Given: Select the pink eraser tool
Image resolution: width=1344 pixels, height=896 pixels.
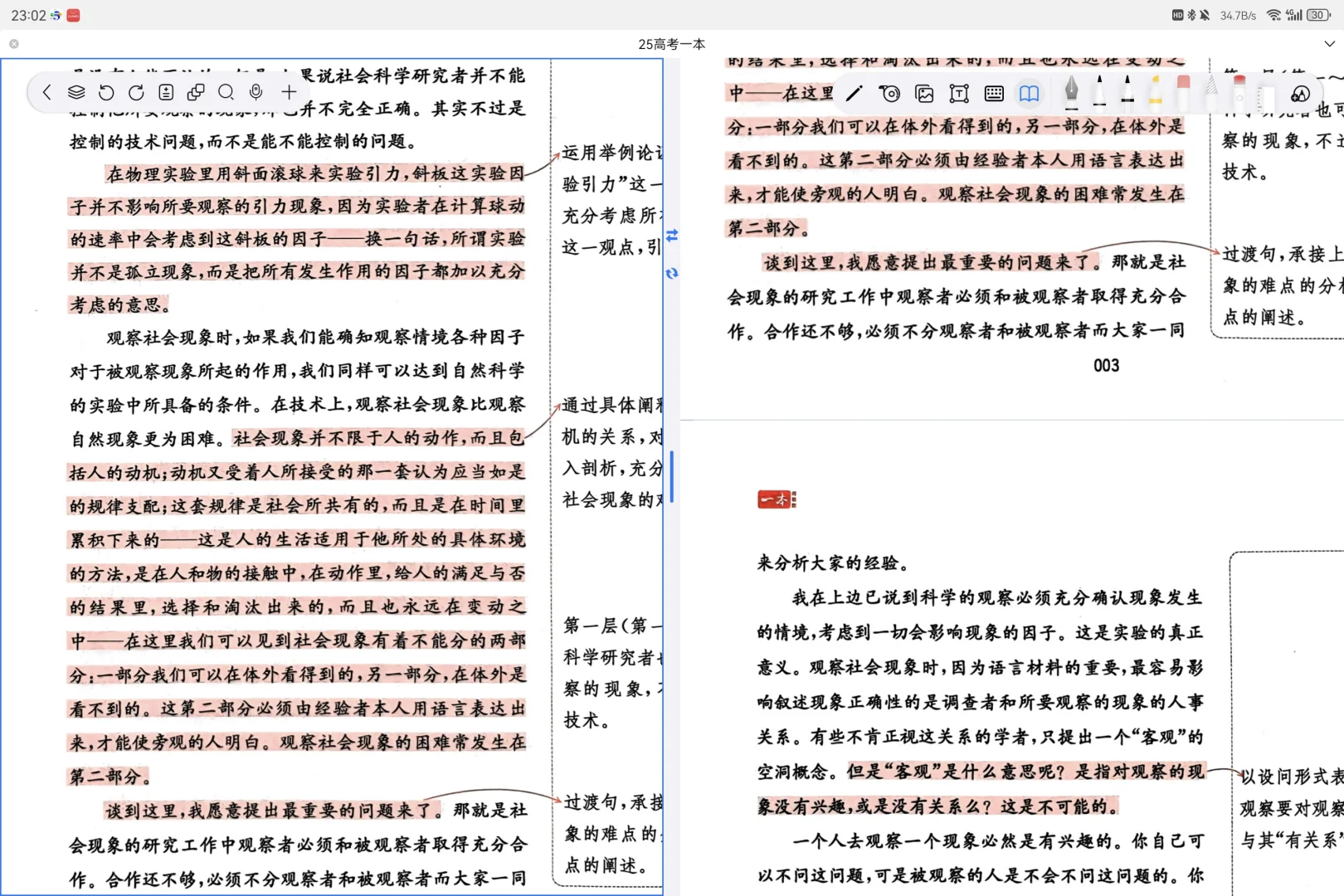Looking at the screenshot, I should click(x=1183, y=92).
